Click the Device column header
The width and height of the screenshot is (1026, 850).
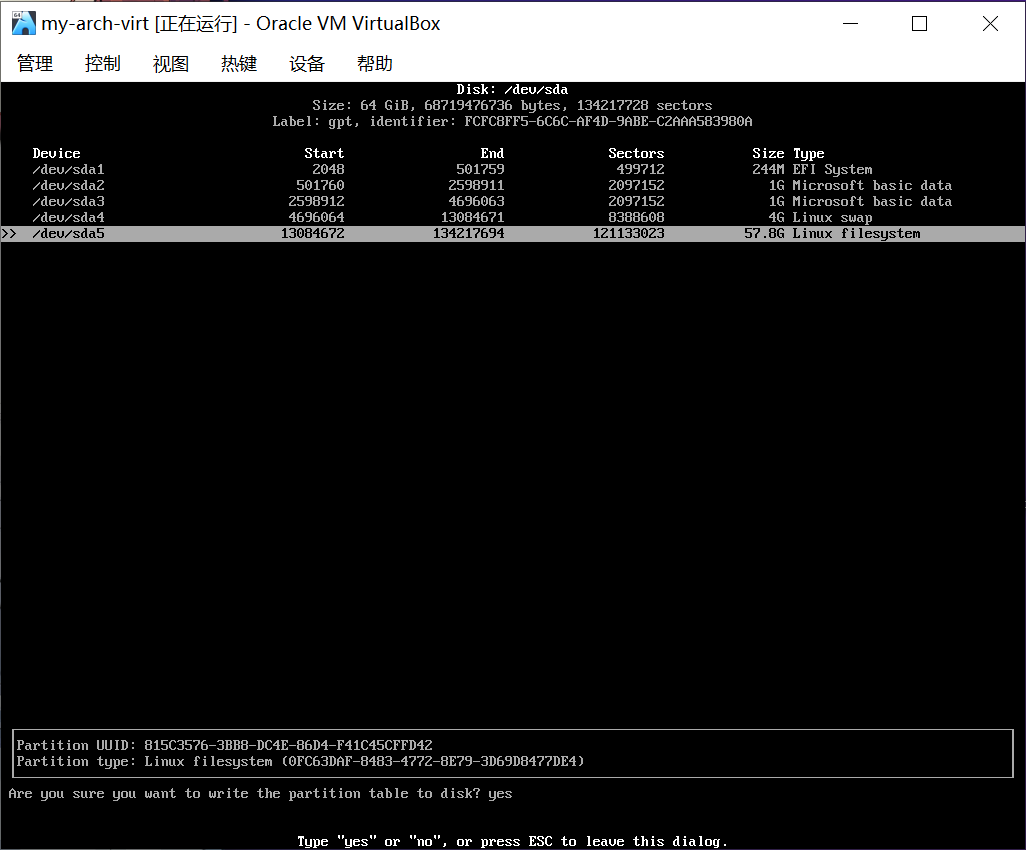(56, 154)
